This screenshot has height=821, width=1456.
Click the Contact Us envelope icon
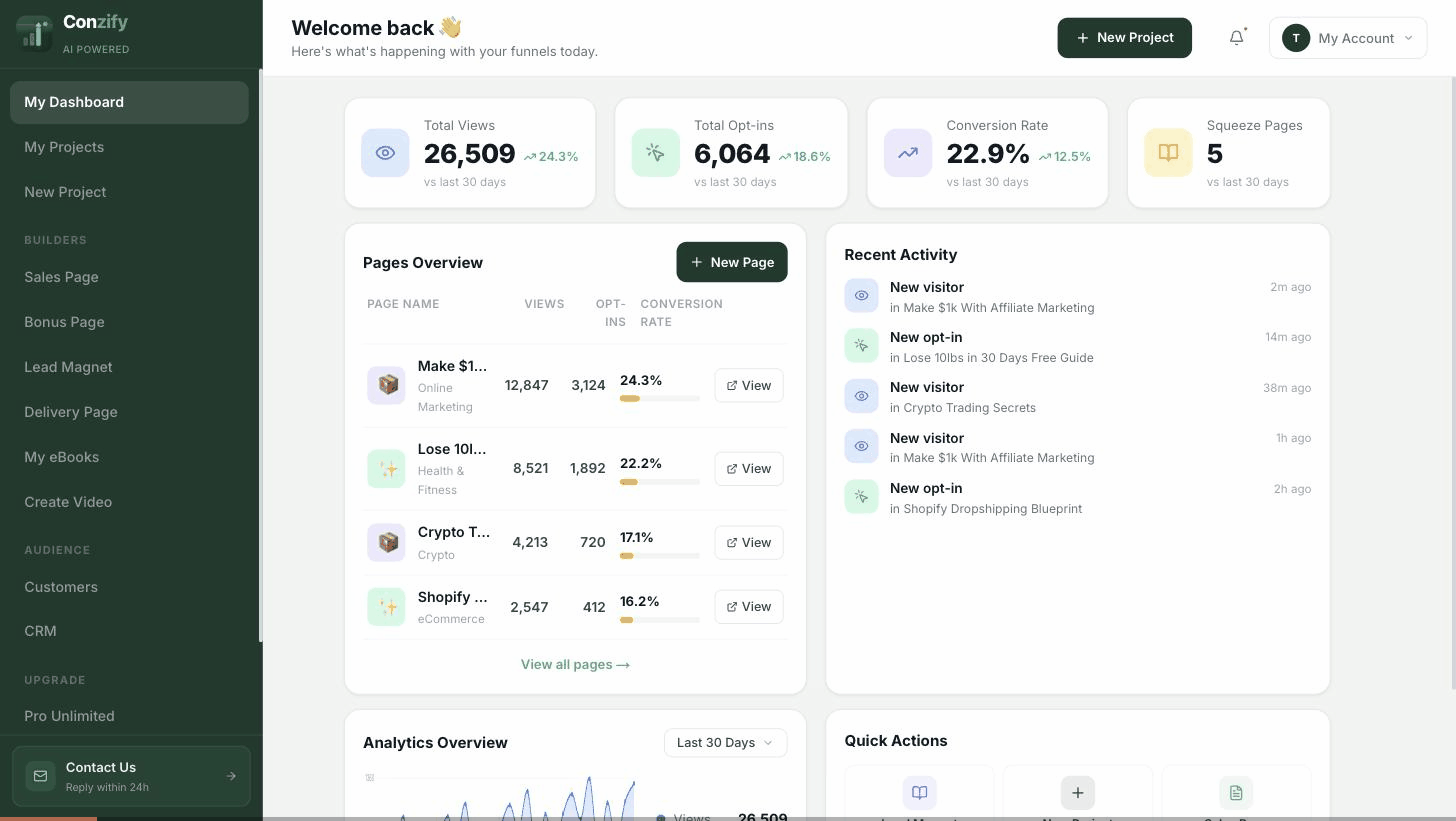coord(40,776)
